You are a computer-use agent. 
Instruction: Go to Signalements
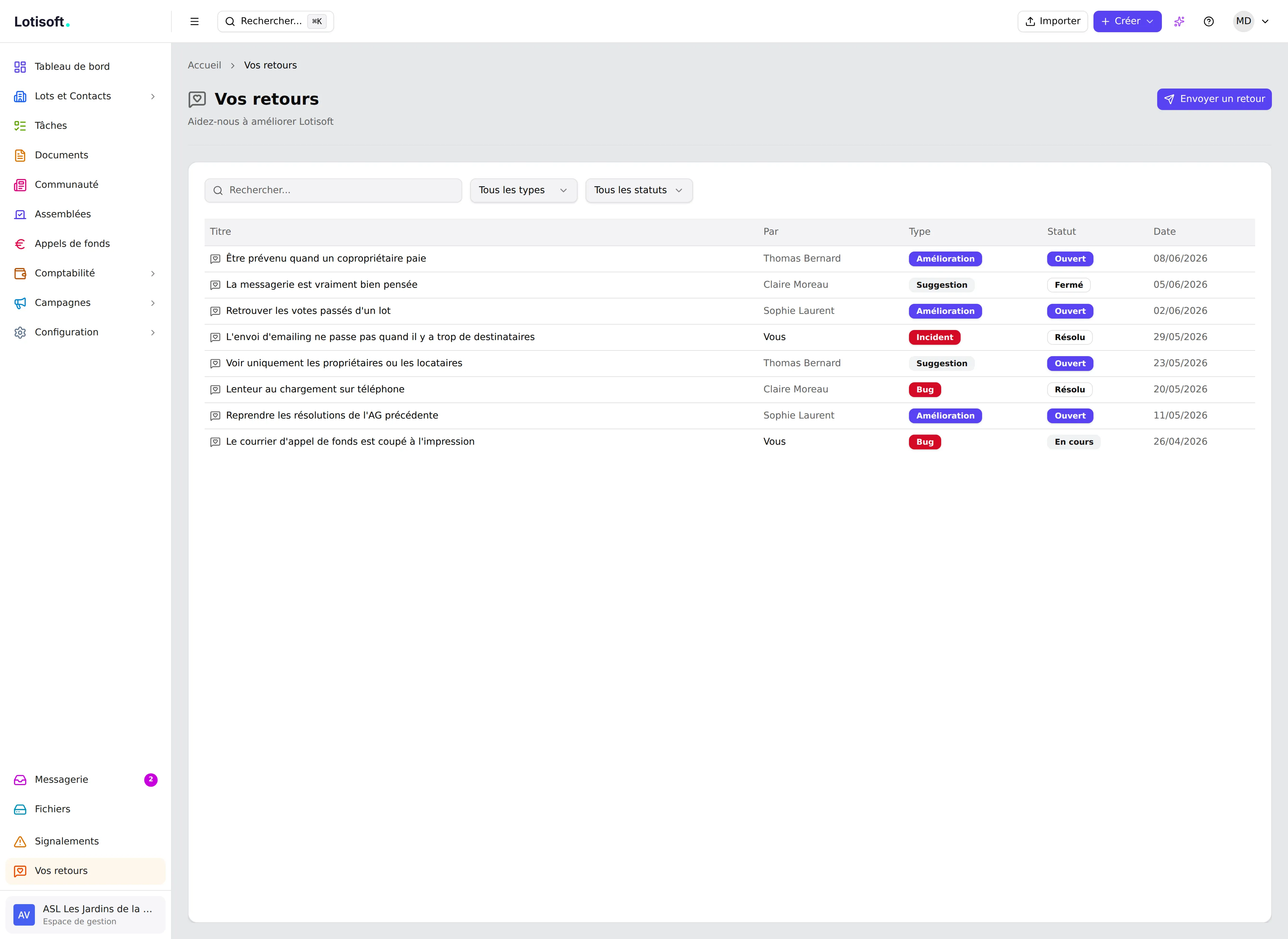click(x=85, y=842)
